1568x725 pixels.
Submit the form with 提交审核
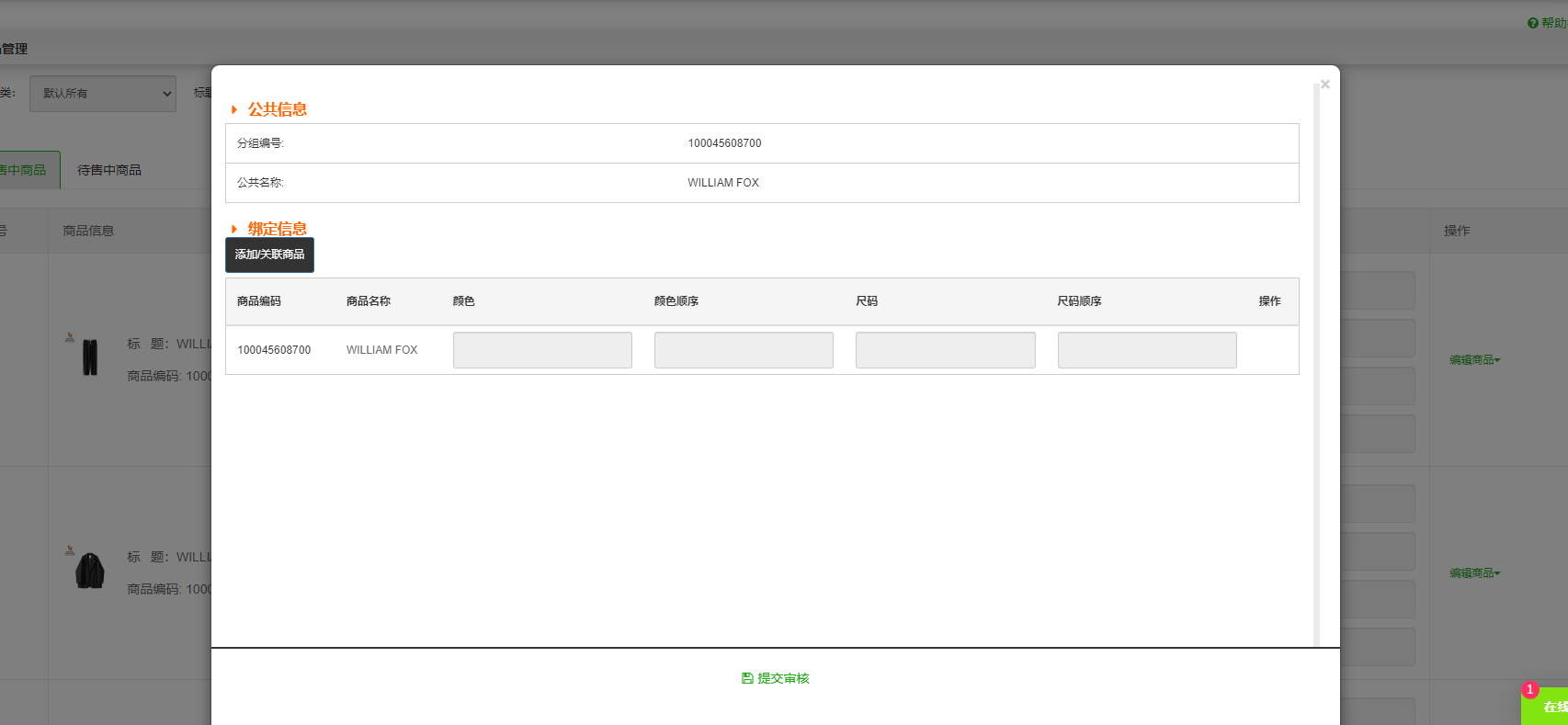pos(775,678)
